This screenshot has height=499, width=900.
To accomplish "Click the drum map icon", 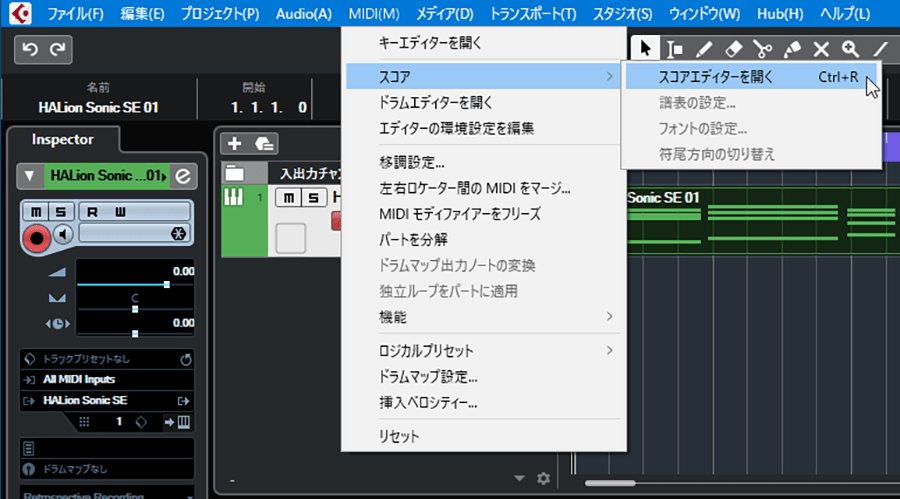I will pyautogui.click(x=29, y=469).
